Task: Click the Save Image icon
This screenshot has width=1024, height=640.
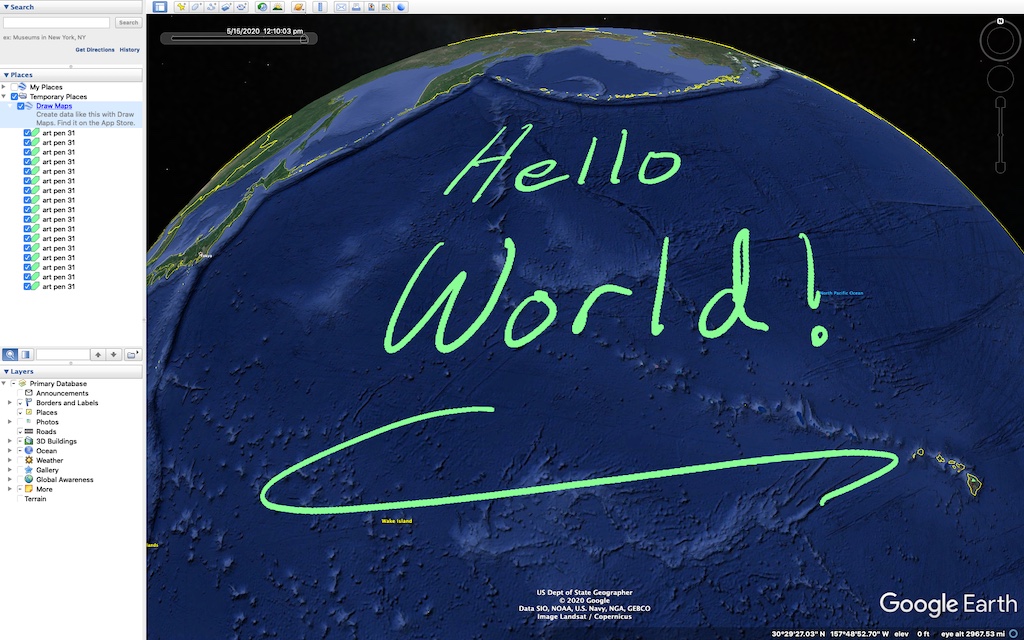Action: pos(371,7)
